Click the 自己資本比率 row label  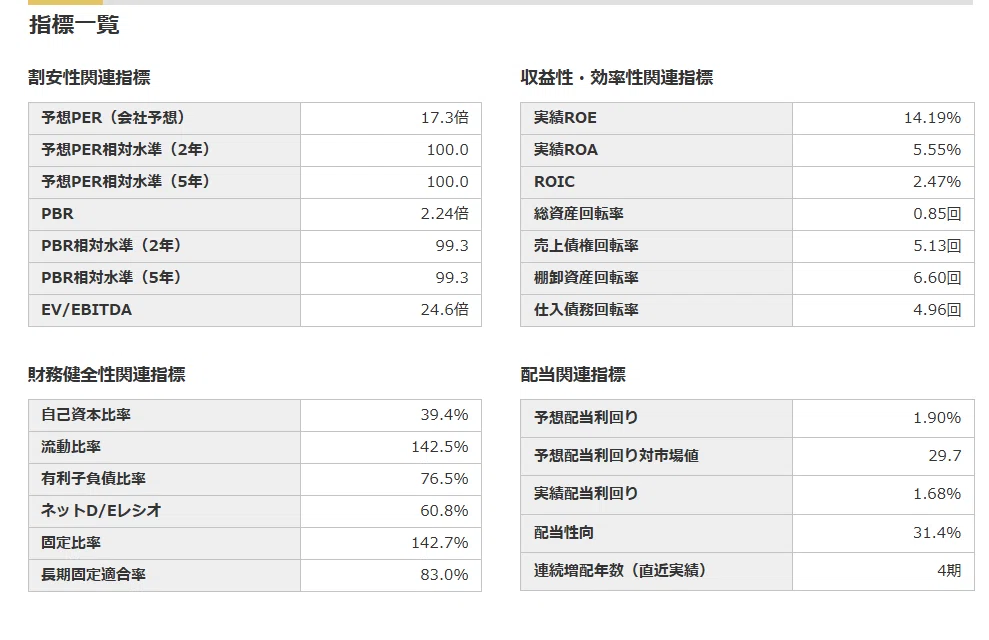click(x=86, y=415)
